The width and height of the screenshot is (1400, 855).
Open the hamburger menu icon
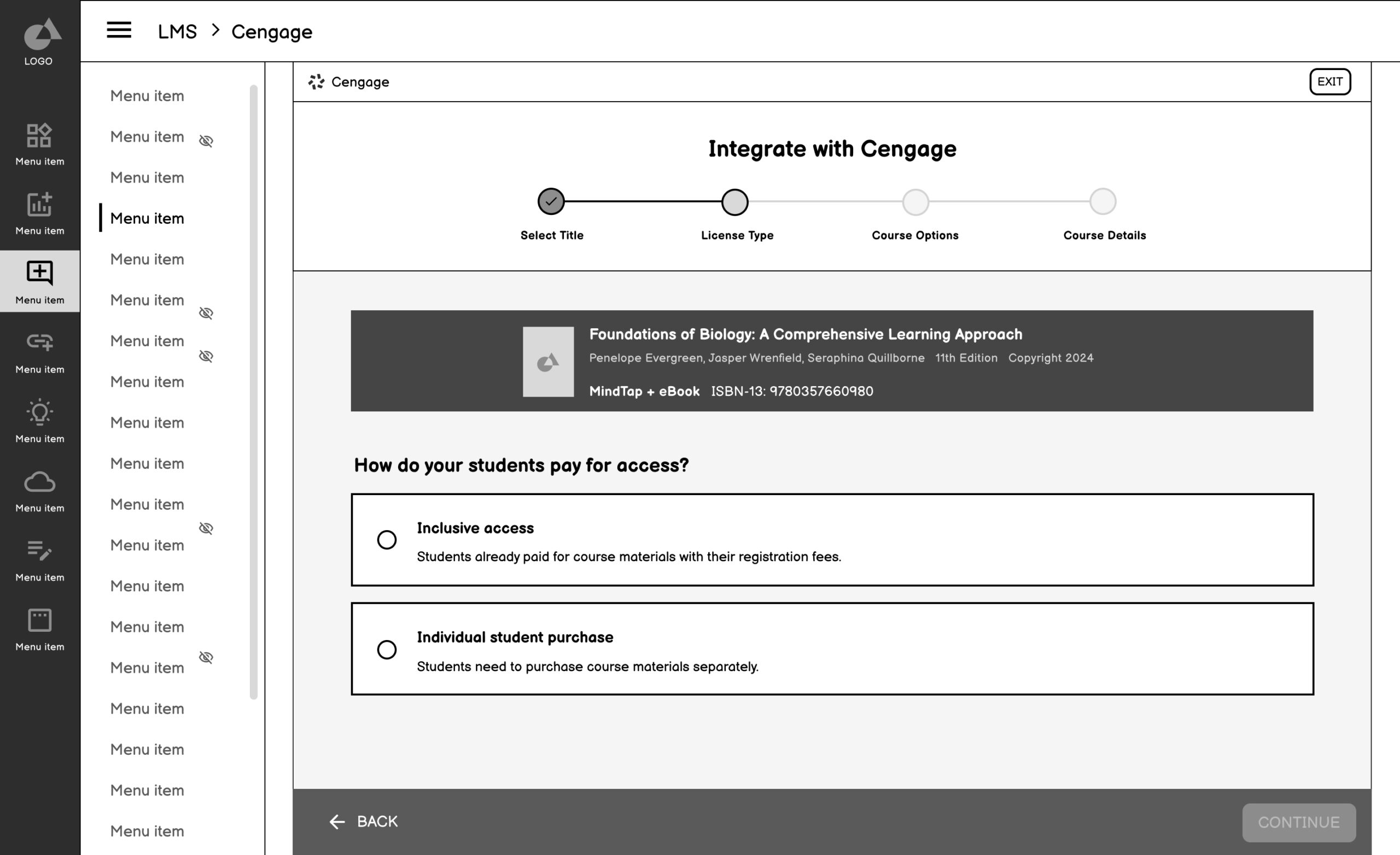[119, 30]
